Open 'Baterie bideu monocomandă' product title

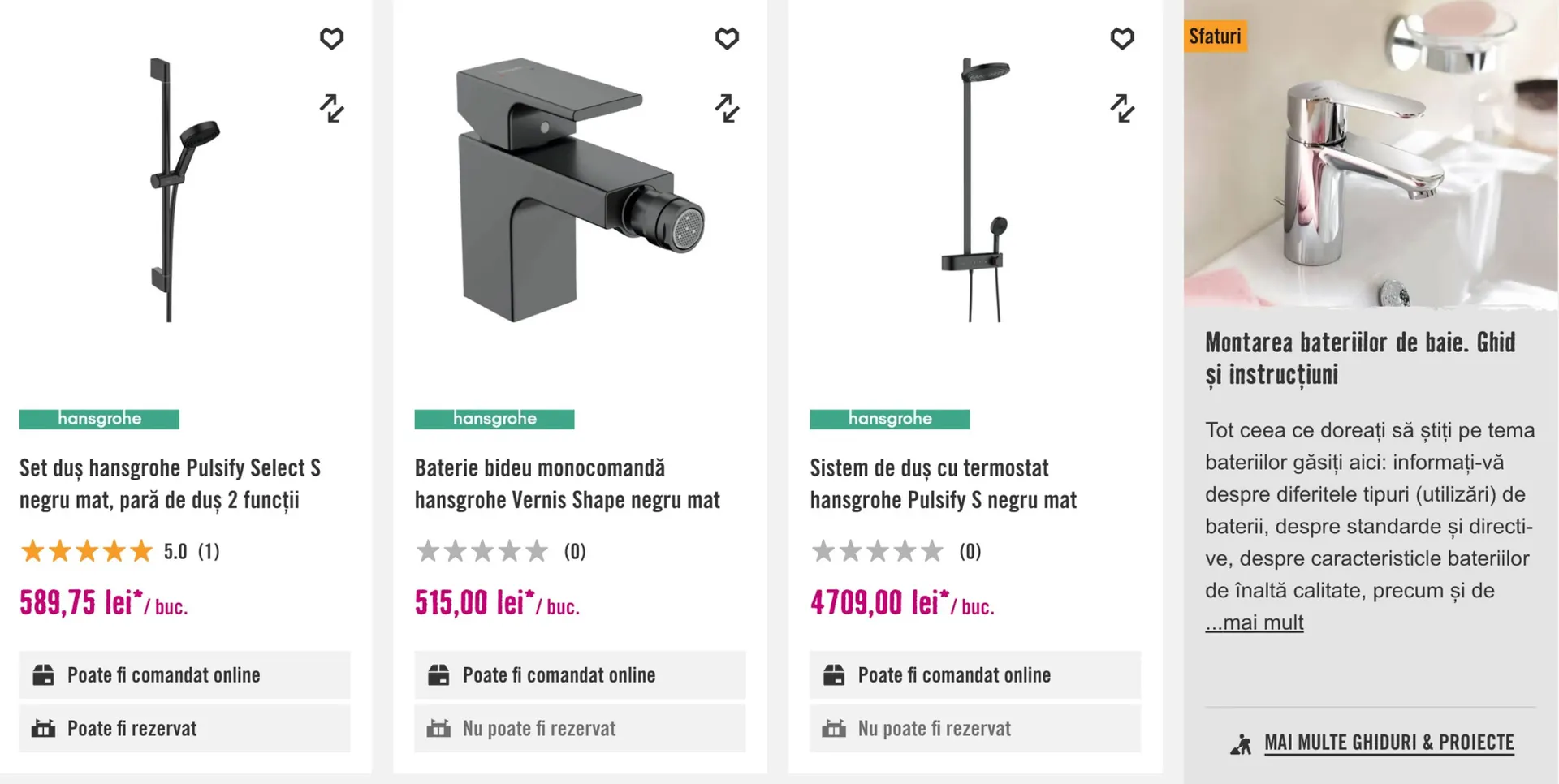point(567,484)
